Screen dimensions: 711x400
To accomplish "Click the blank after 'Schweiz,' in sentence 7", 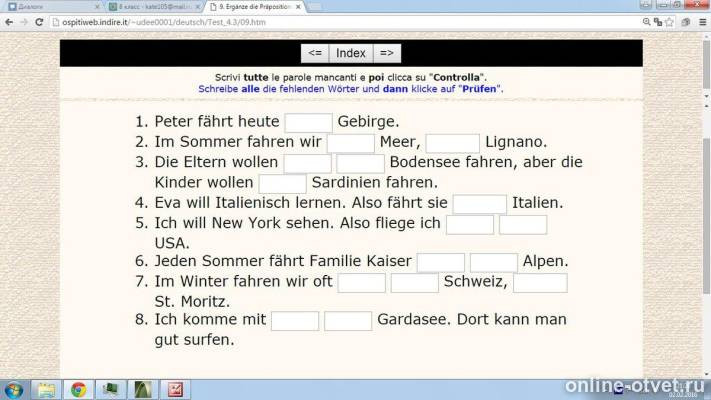I will (x=540, y=283).
